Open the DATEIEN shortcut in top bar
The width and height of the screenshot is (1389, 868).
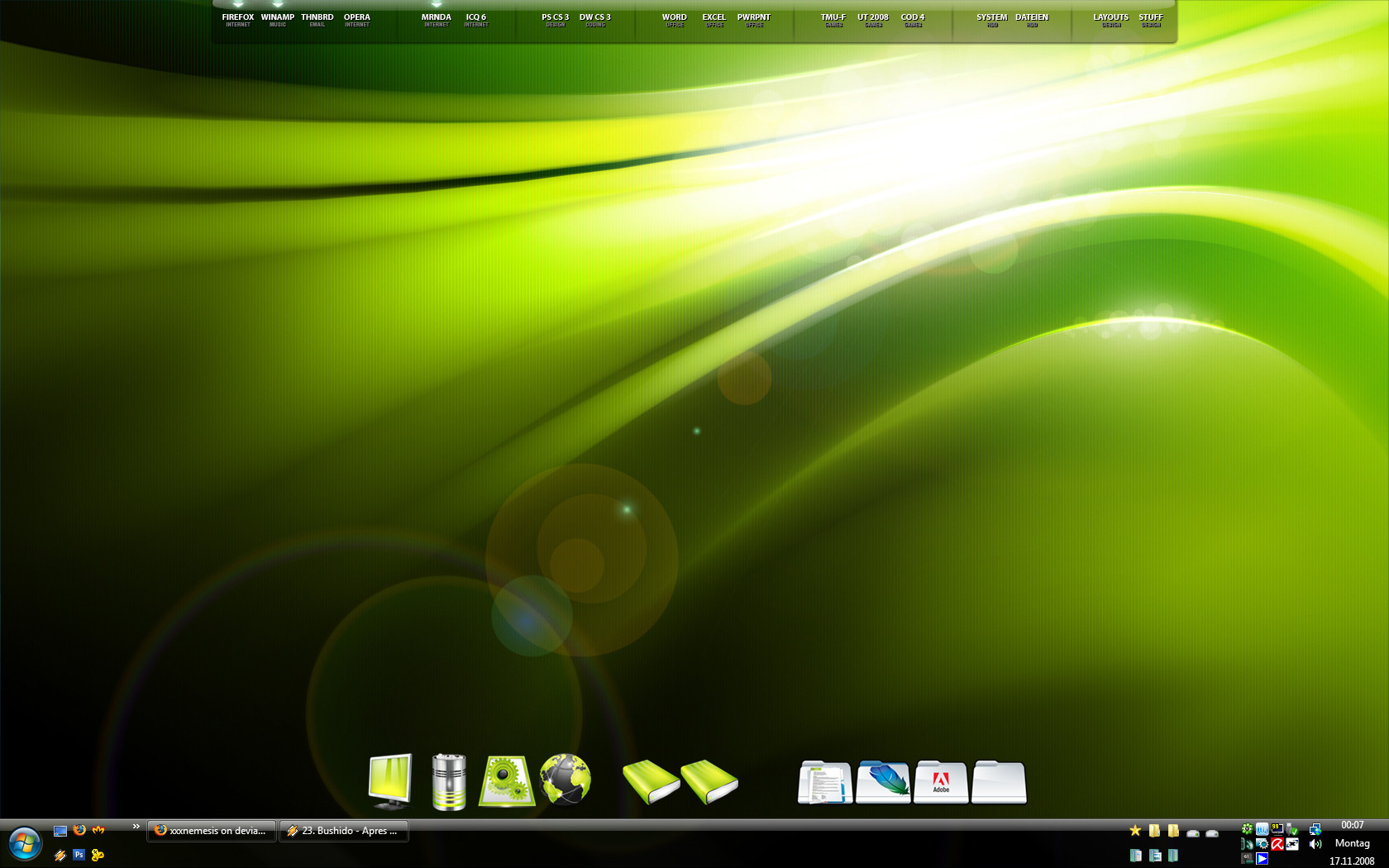(1032, 20)
